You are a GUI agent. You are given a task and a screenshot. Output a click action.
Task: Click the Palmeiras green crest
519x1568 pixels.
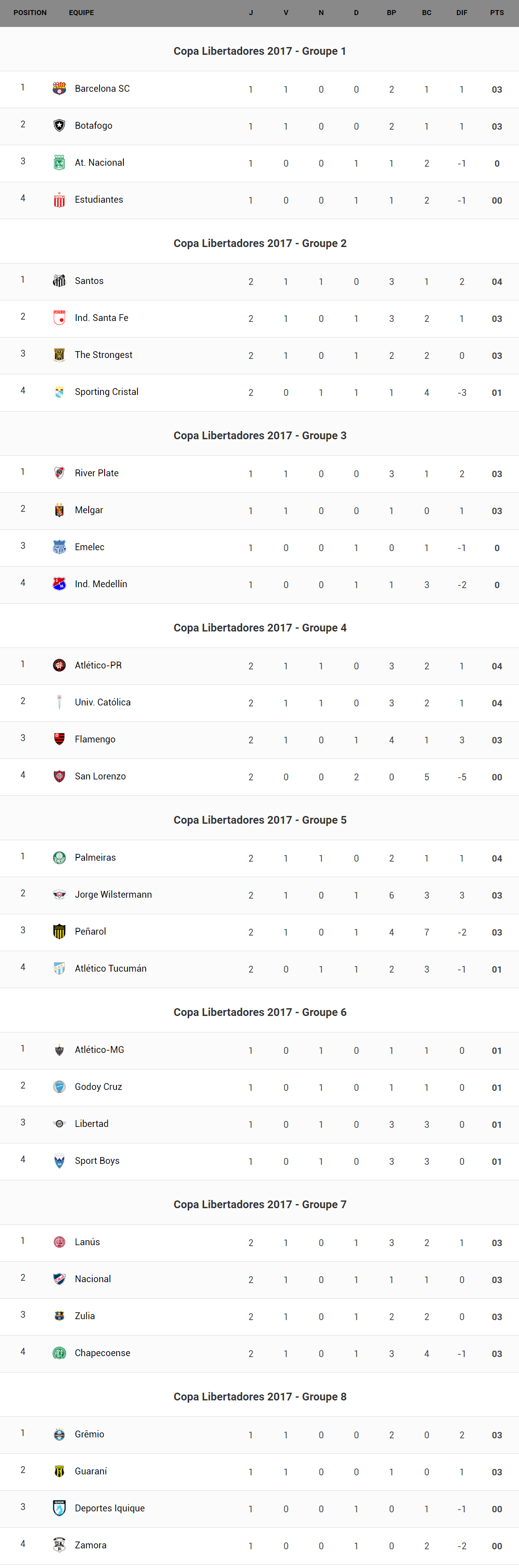click(59, 858)
